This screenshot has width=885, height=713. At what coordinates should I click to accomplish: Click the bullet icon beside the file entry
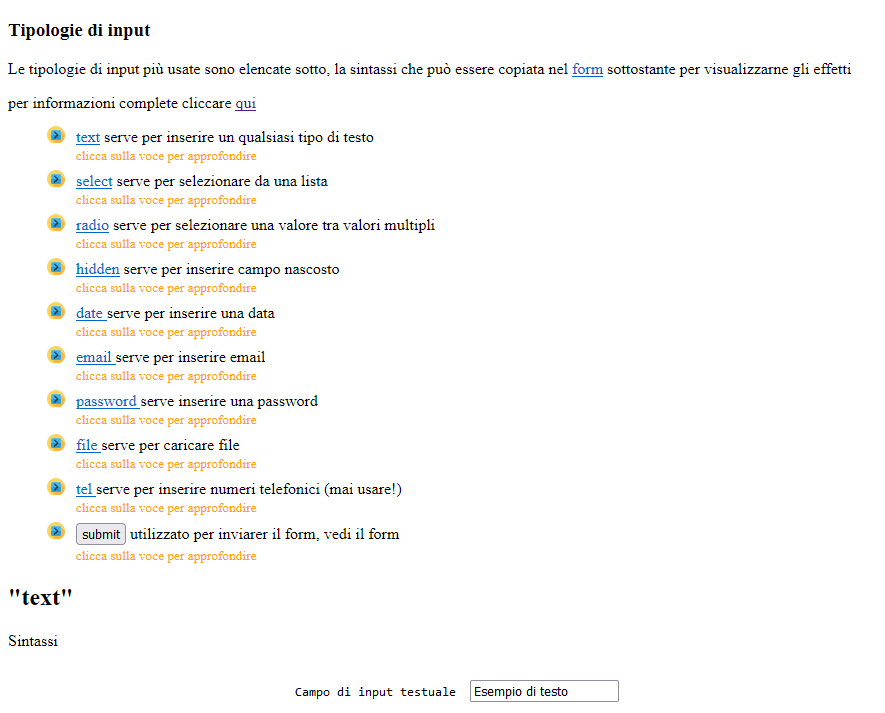click(x=56, y=443)
